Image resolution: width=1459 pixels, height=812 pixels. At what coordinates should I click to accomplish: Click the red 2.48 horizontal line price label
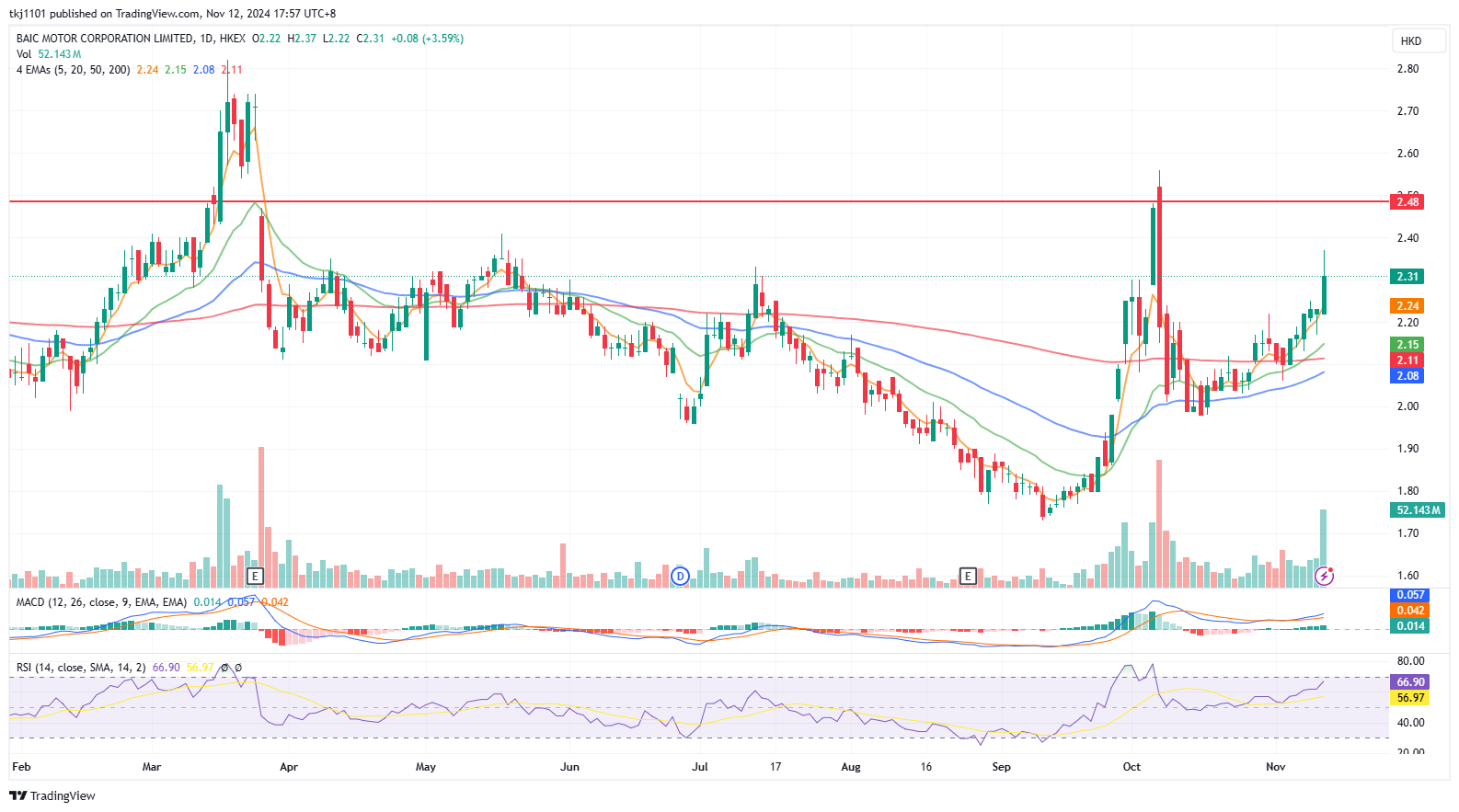[x=1407, y=202]
